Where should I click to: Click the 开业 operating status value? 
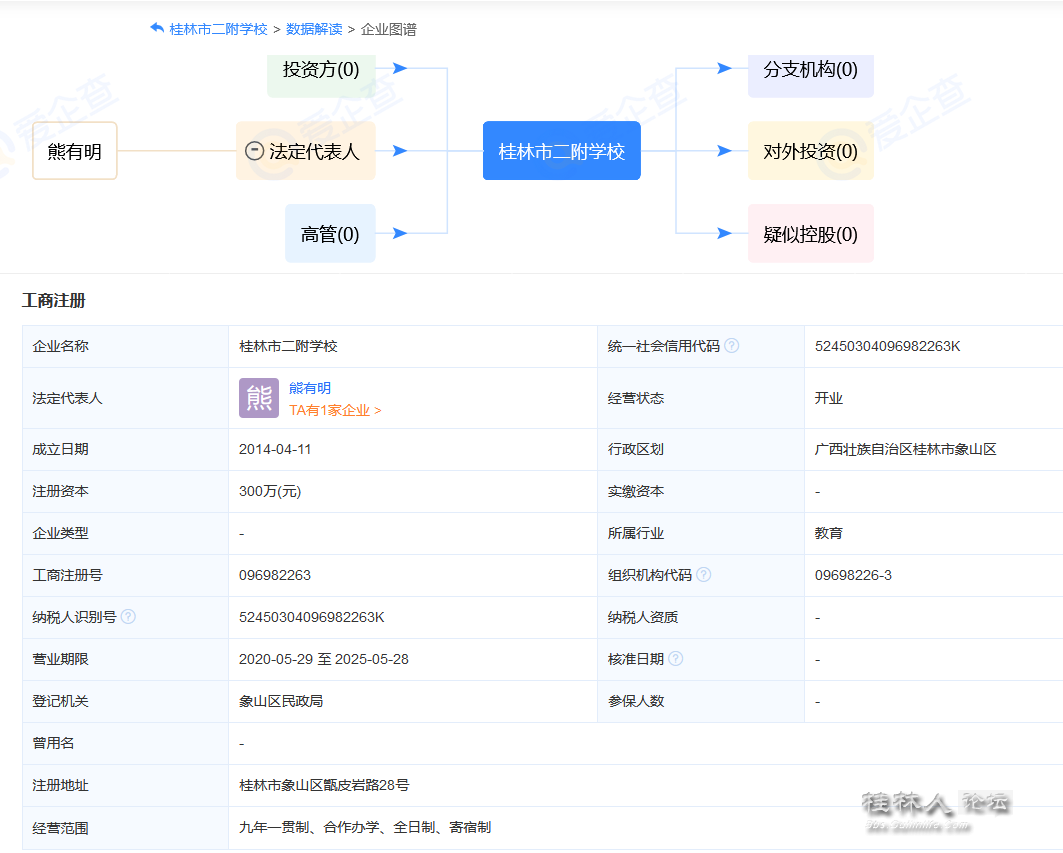(828, 398)
